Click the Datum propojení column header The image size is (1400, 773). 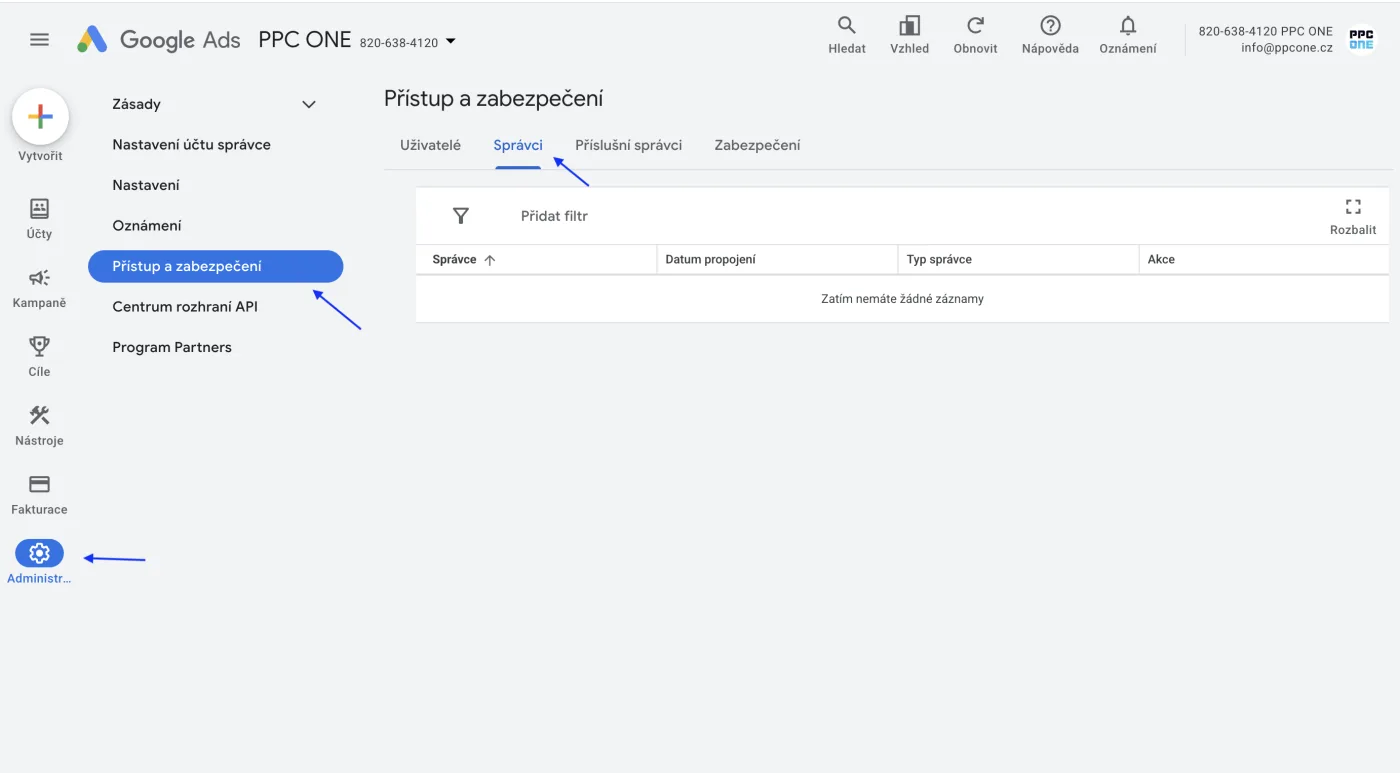(710, 259)
